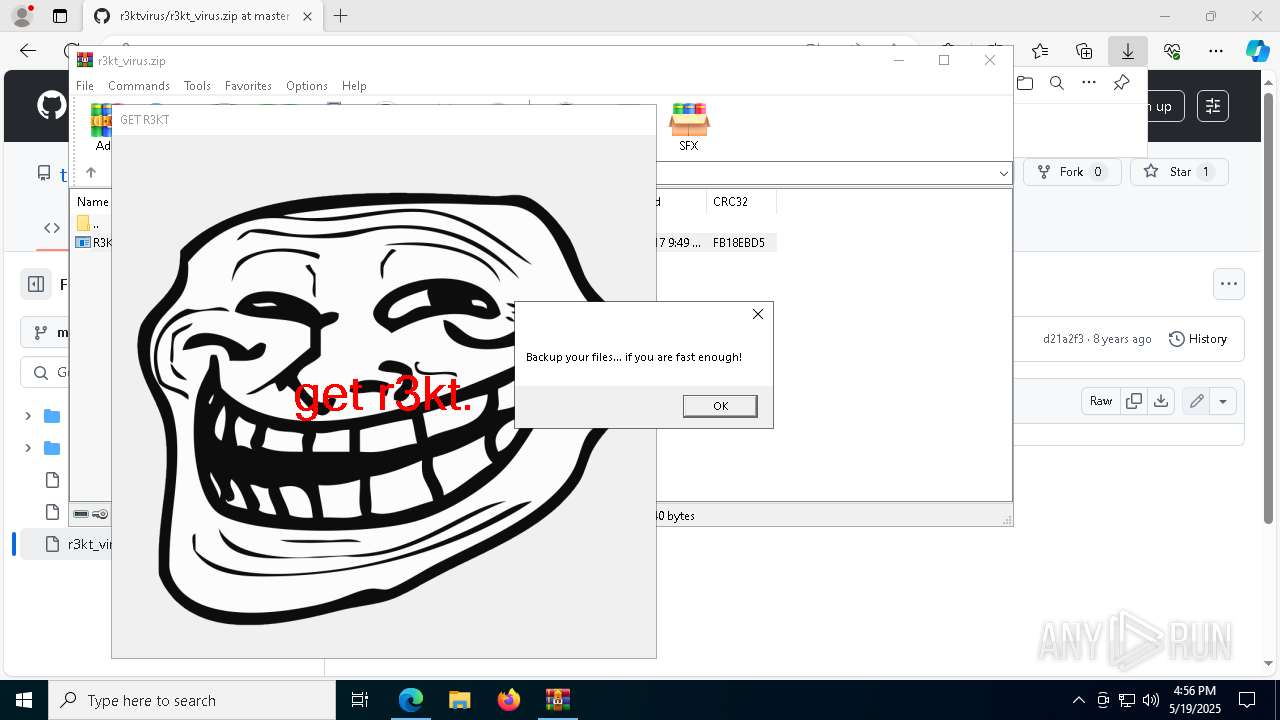
Task: Open the Edge downloads button
Action: [1128, 51]
